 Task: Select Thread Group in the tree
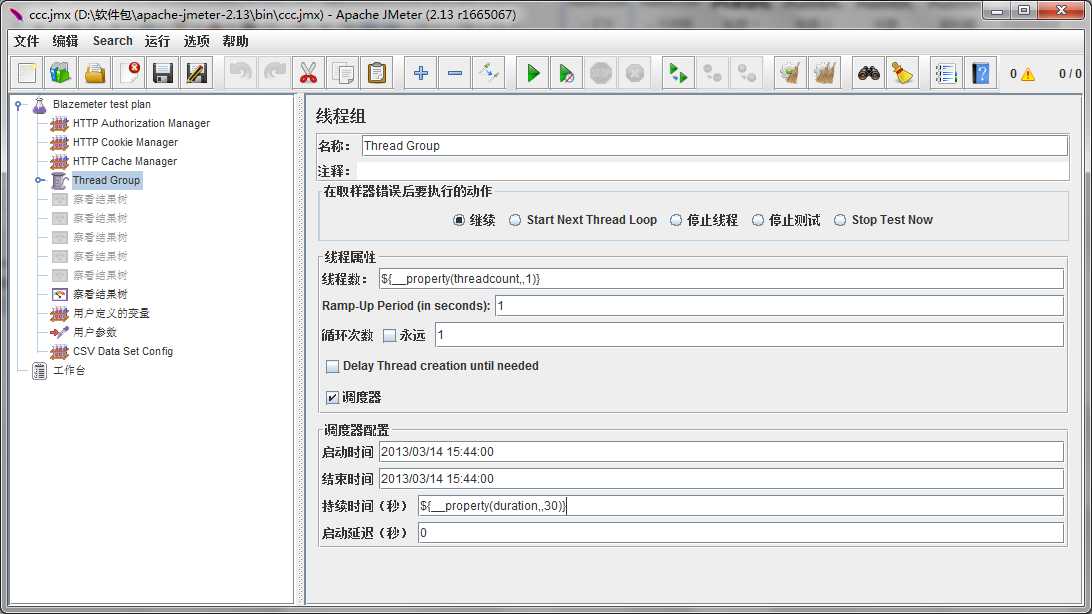click(107, 180)
